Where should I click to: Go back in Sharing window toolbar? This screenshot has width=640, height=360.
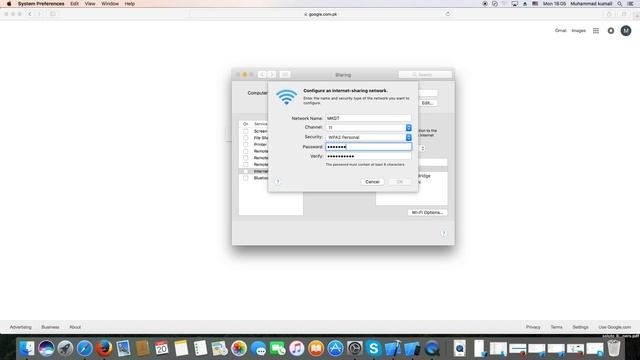coord(262,74)
